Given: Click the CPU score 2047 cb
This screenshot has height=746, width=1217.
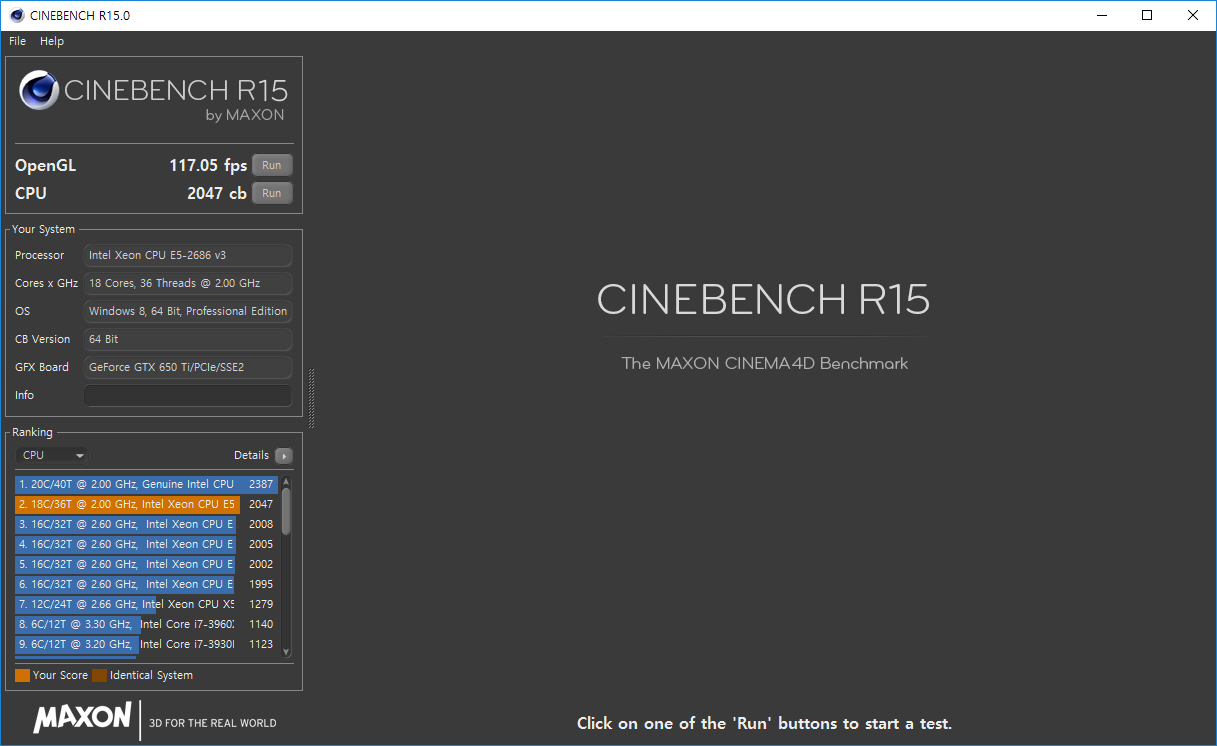Looking at the screenshot, I should [x=217, y=194].
